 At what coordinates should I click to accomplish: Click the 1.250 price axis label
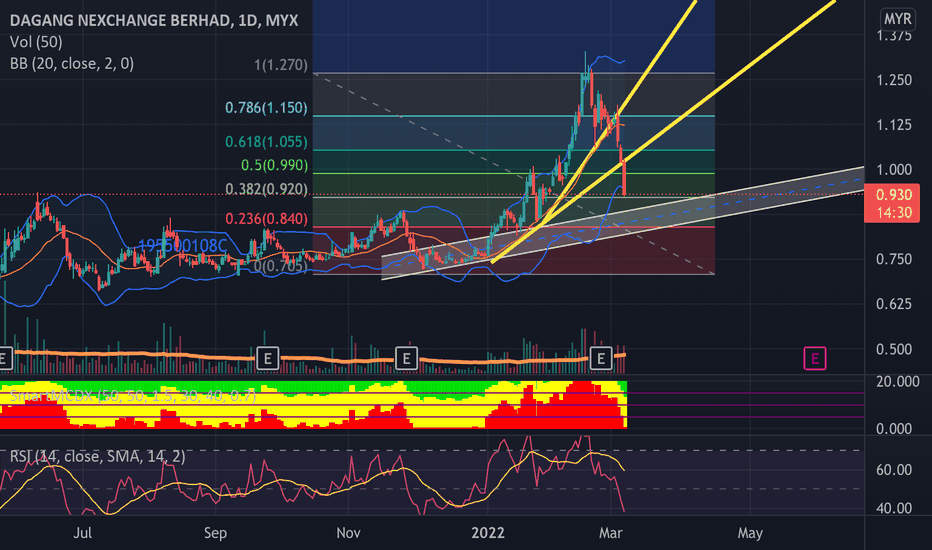coord(893,80)
